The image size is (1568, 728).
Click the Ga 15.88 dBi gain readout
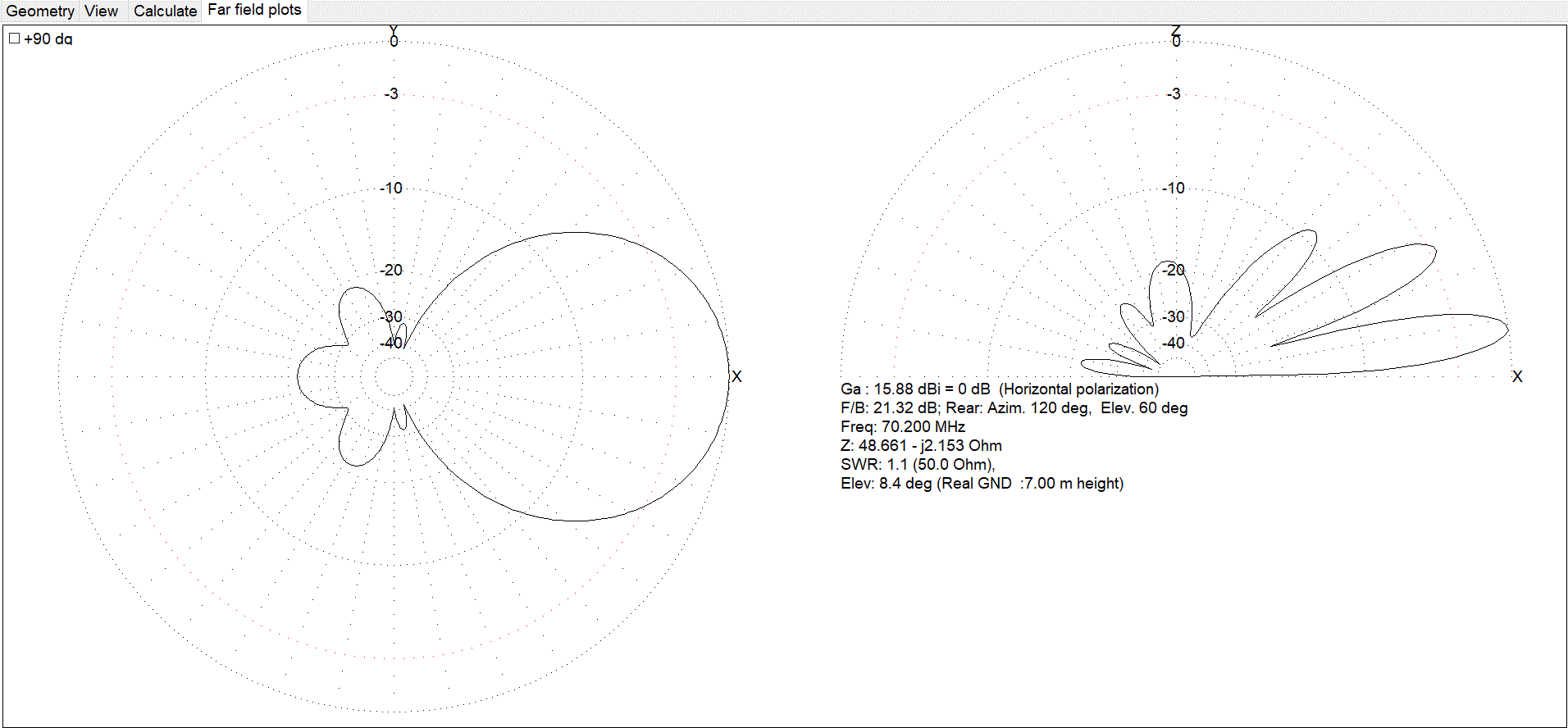(x=999, y=389)
